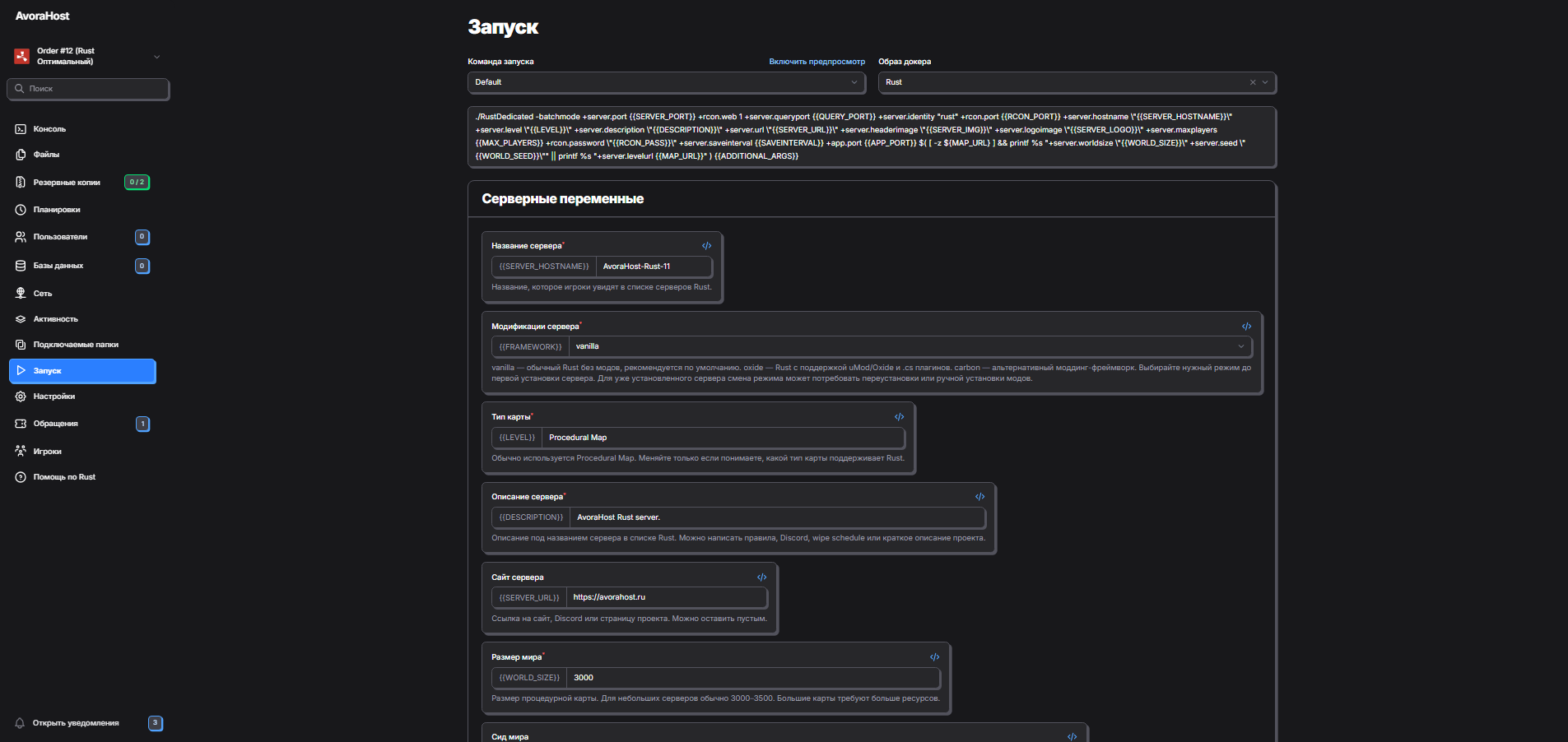The image size is (1568, 742).
Task: Open Планировки menu item
Action: [x=82, y=210]
